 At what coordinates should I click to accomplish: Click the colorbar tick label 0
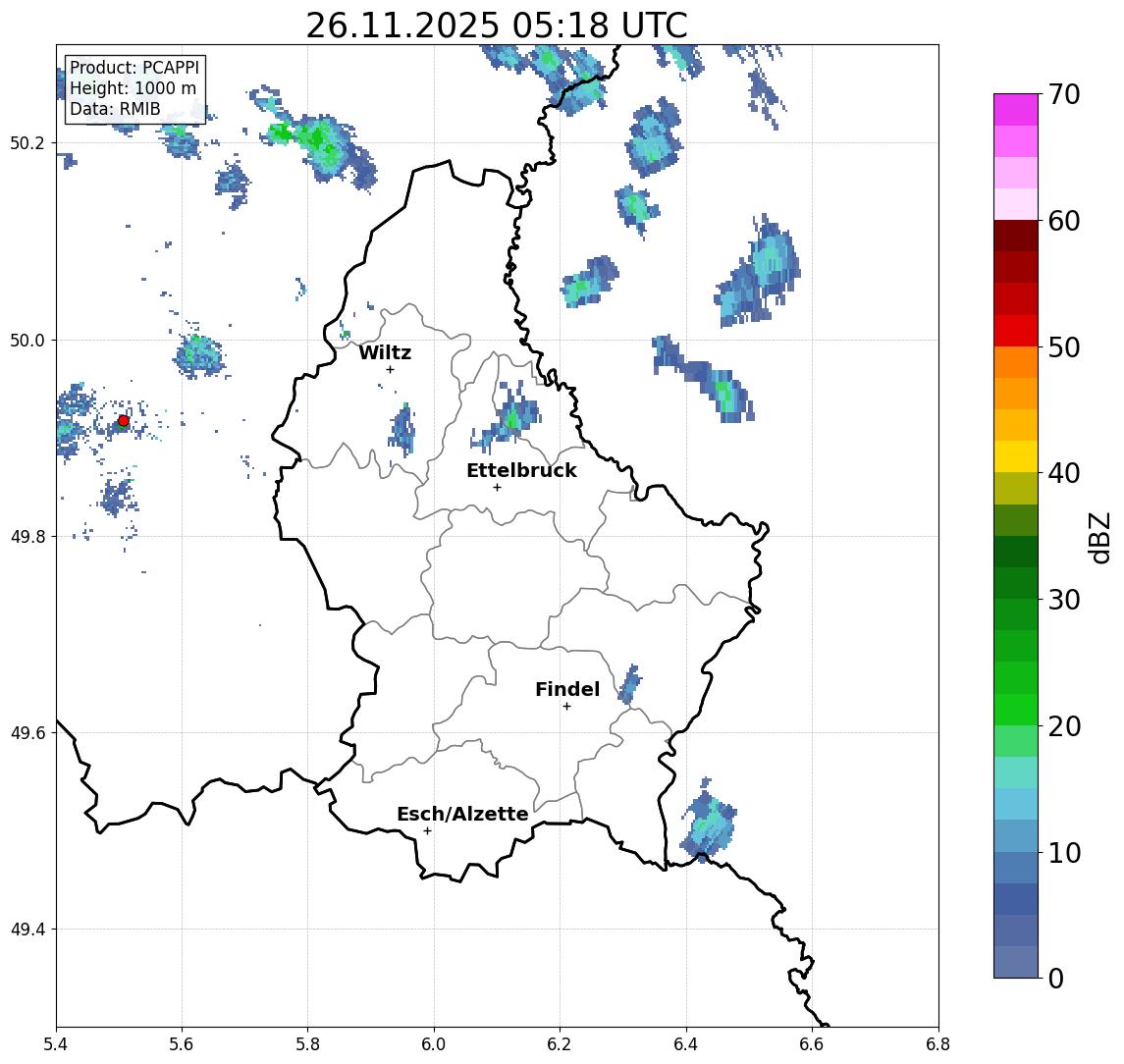click(1056, 978)
